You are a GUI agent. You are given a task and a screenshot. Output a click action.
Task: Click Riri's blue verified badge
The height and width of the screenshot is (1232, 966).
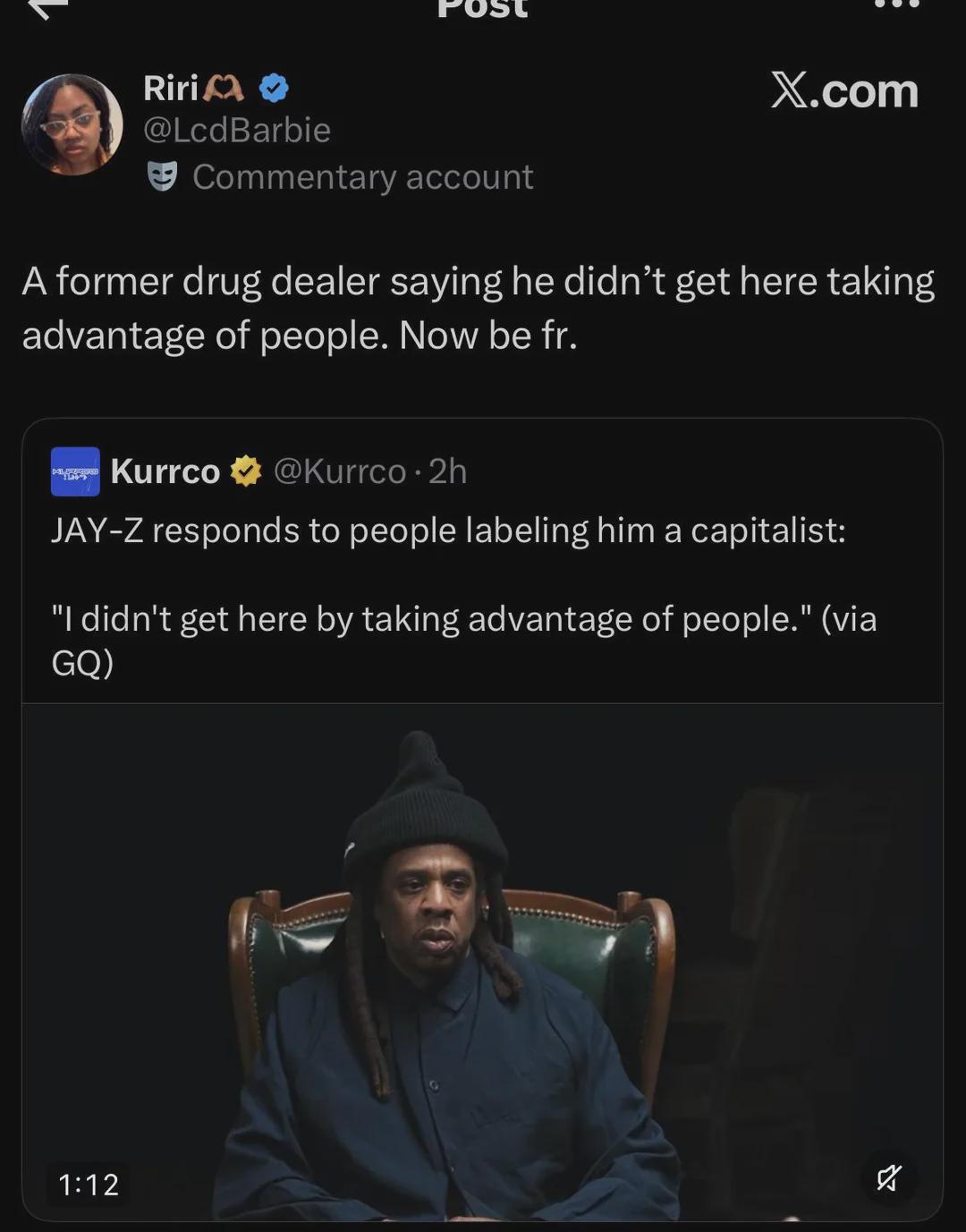(x=273, y=88)
